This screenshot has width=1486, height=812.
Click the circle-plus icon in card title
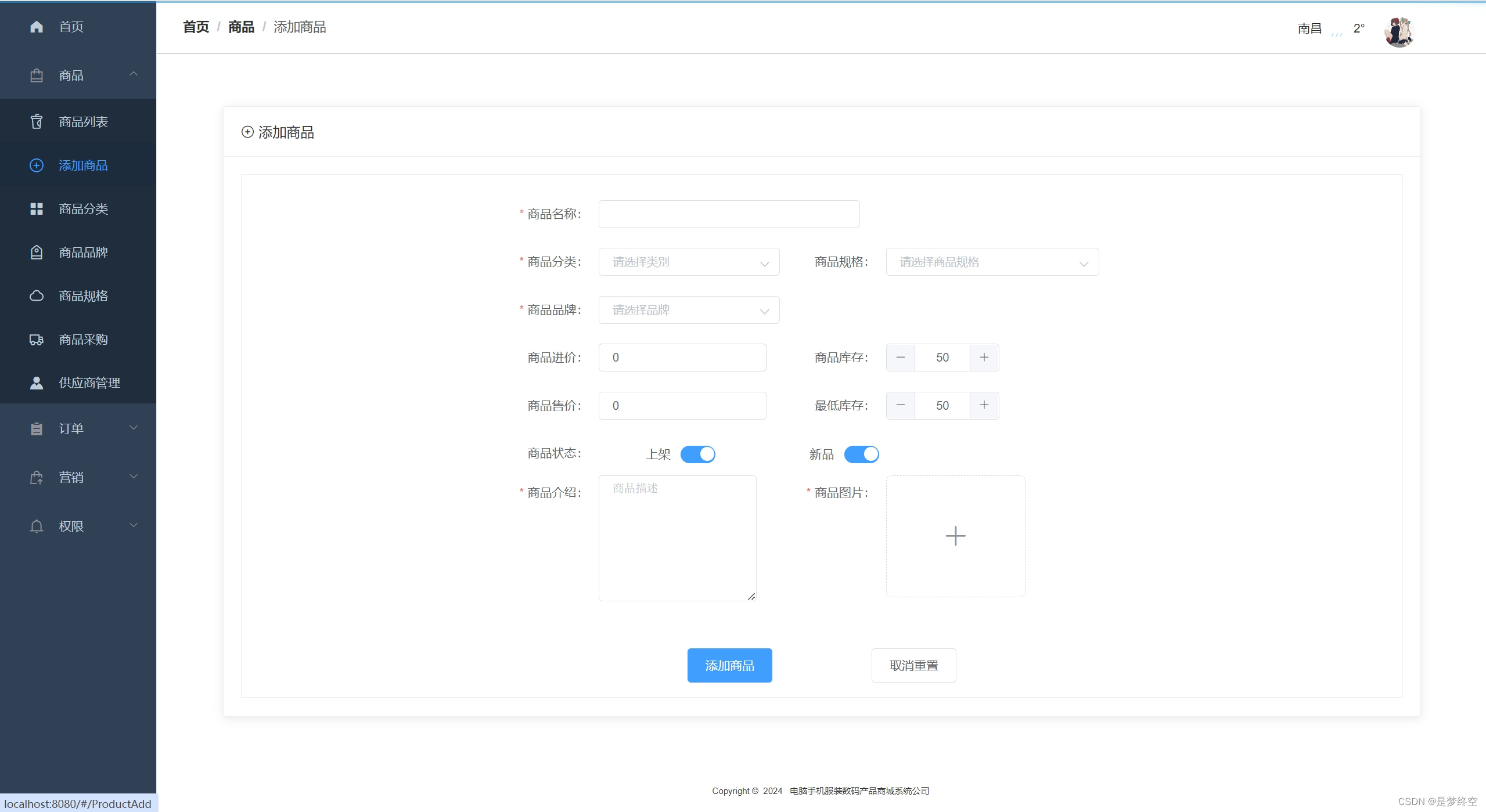(247, 132)
